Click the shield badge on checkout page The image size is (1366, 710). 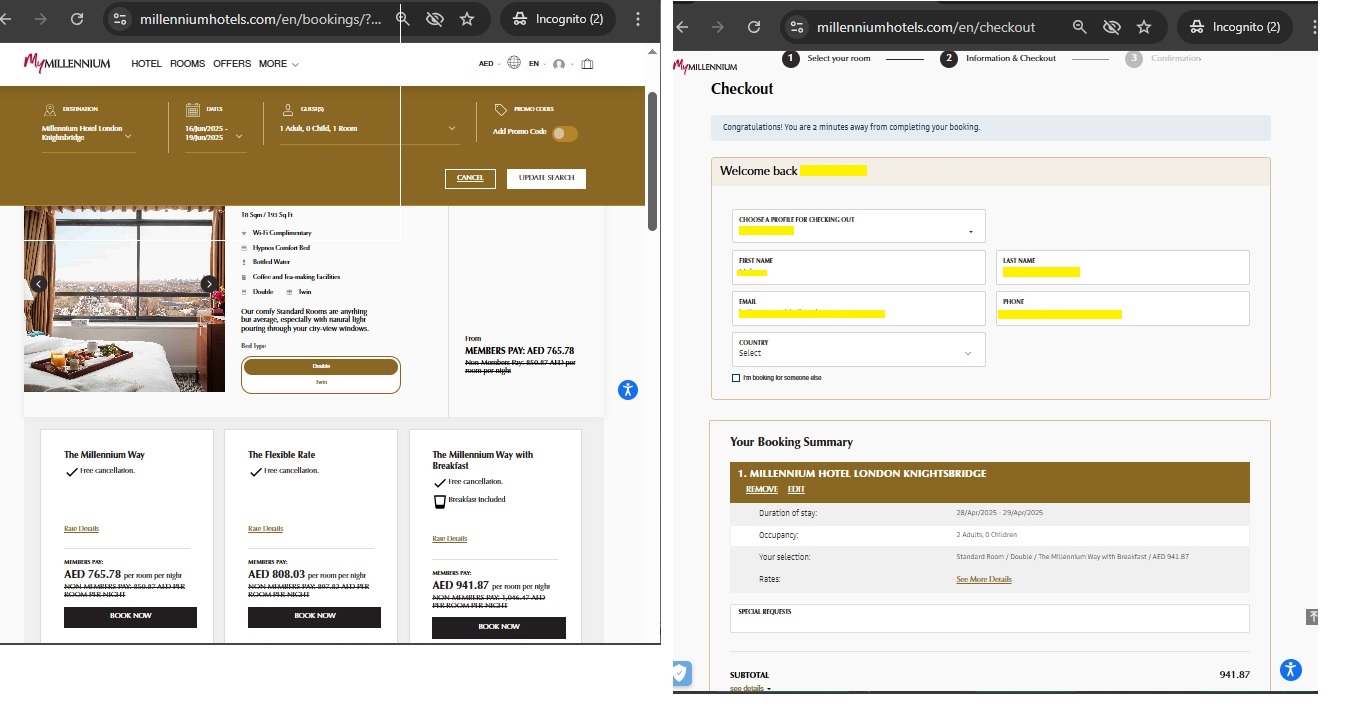tap(680, 673)
